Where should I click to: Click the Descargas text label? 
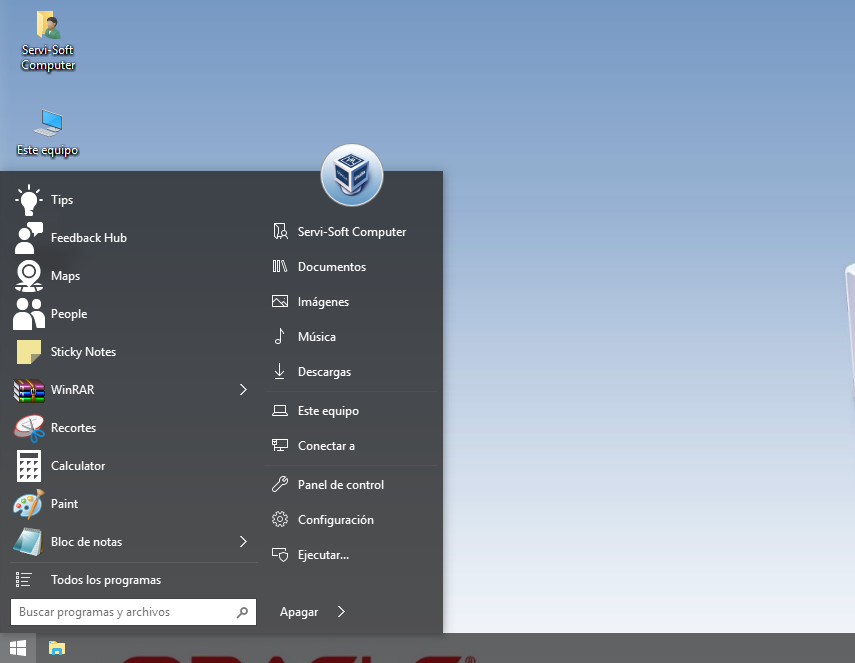point(324,372)
